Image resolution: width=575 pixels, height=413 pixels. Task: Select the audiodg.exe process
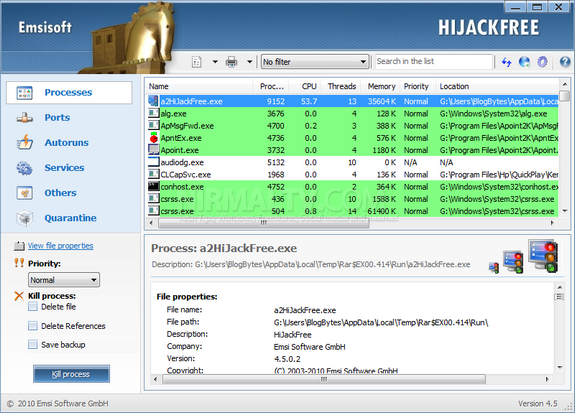[353, 162]
